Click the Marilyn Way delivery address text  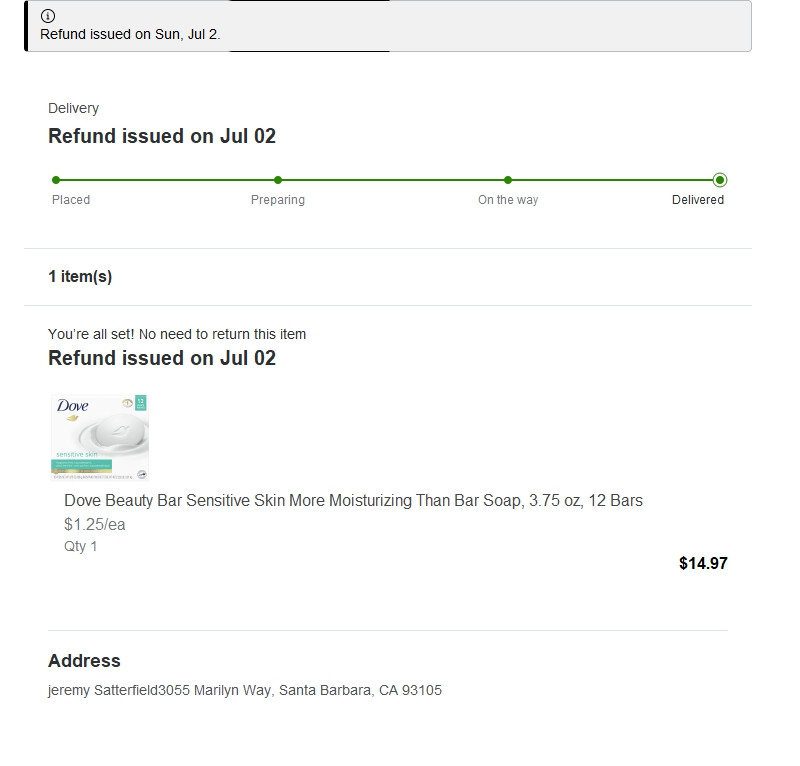click(x=245, y=690)
